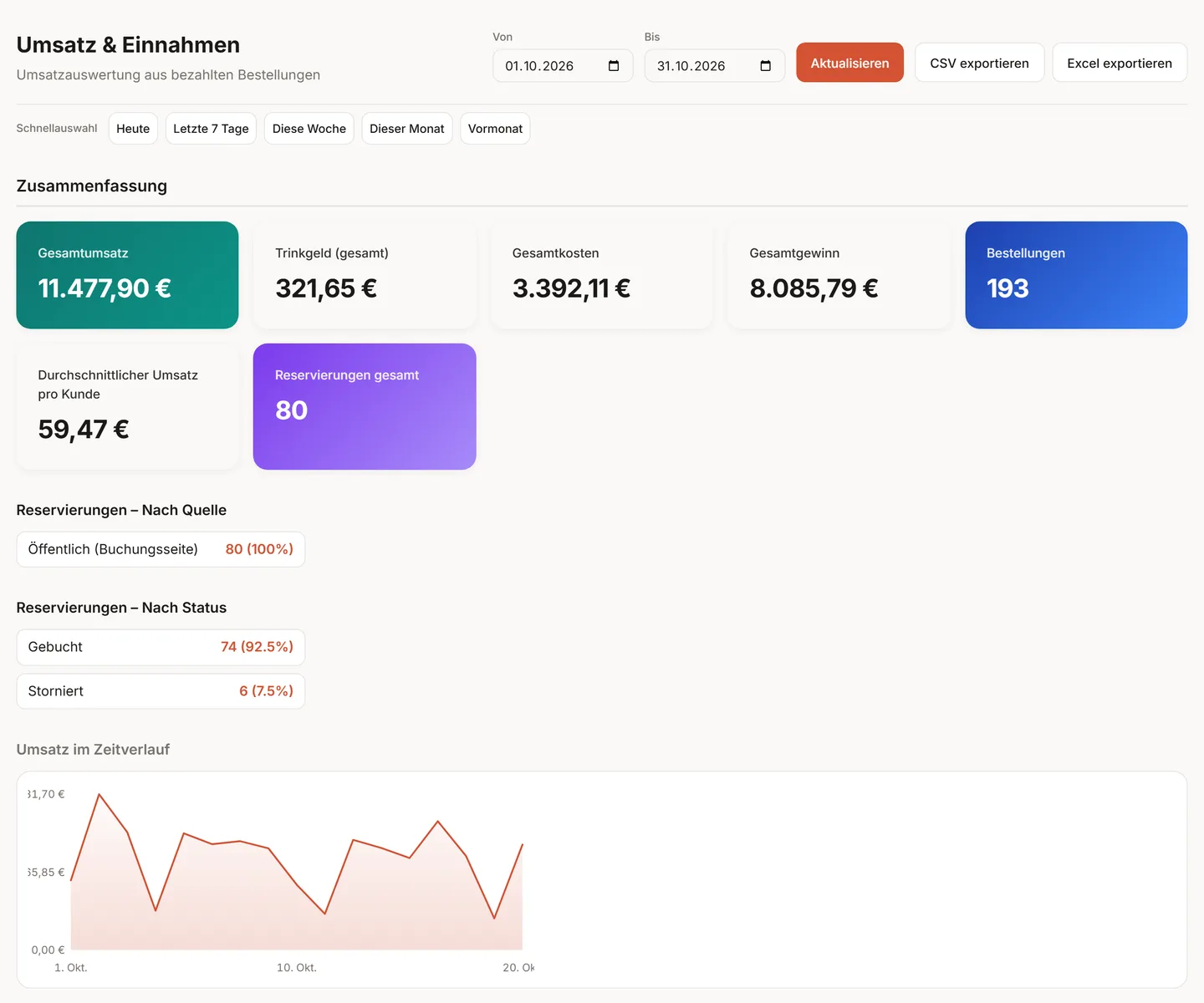Click Durchschnittlicher Umsatz pro Kunde card
Image resolution: width=1204 pixels, height=1003 pixels.
click(127, 407)
